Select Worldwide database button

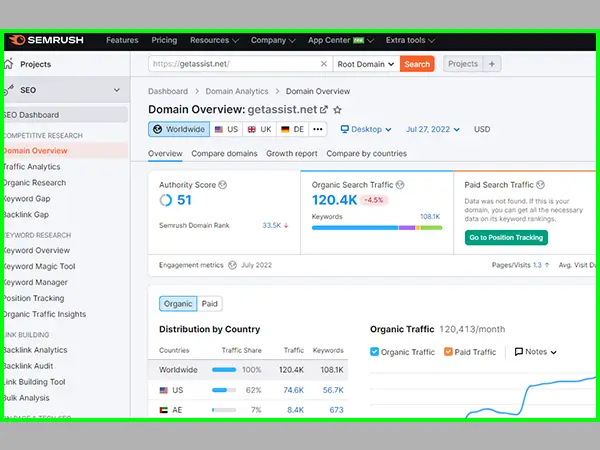coord(179,129)
